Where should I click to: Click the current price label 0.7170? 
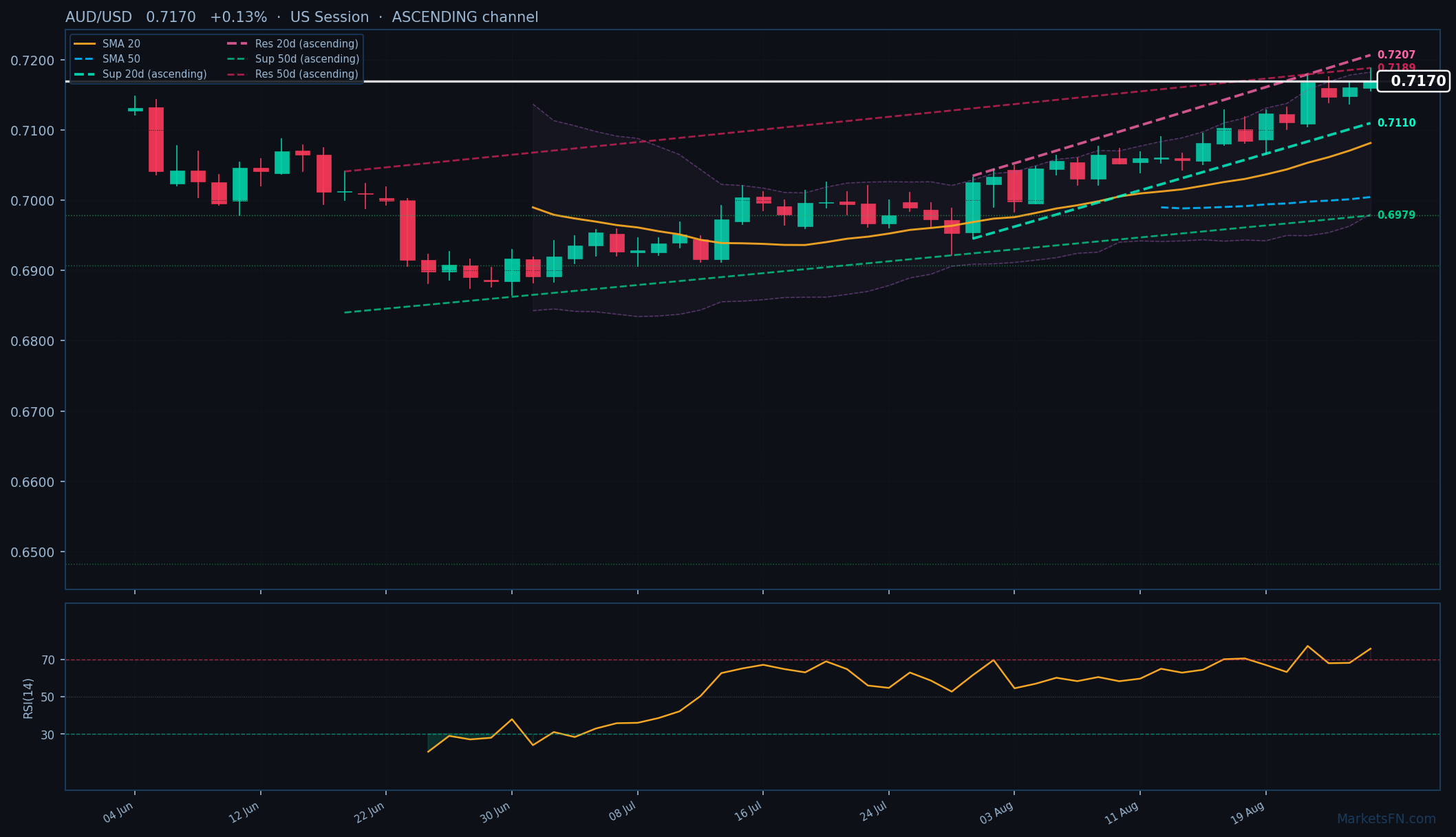1413,81
